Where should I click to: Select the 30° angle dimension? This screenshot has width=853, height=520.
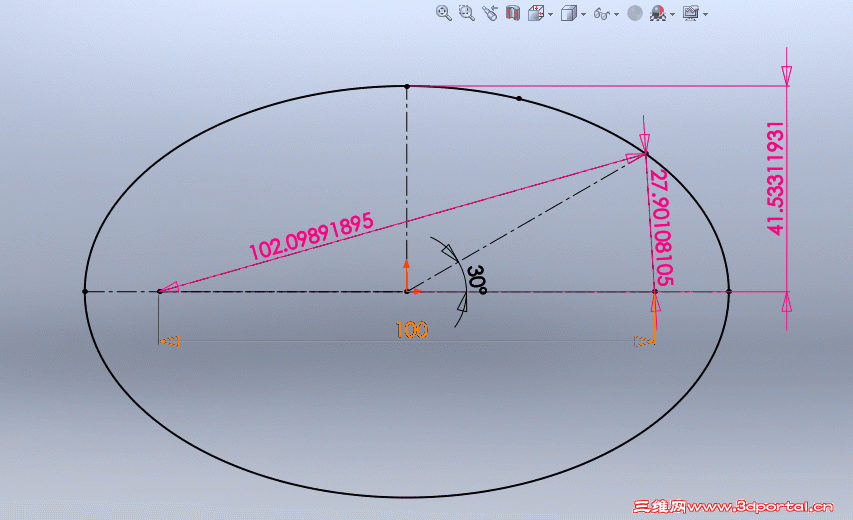pos(477,280)
